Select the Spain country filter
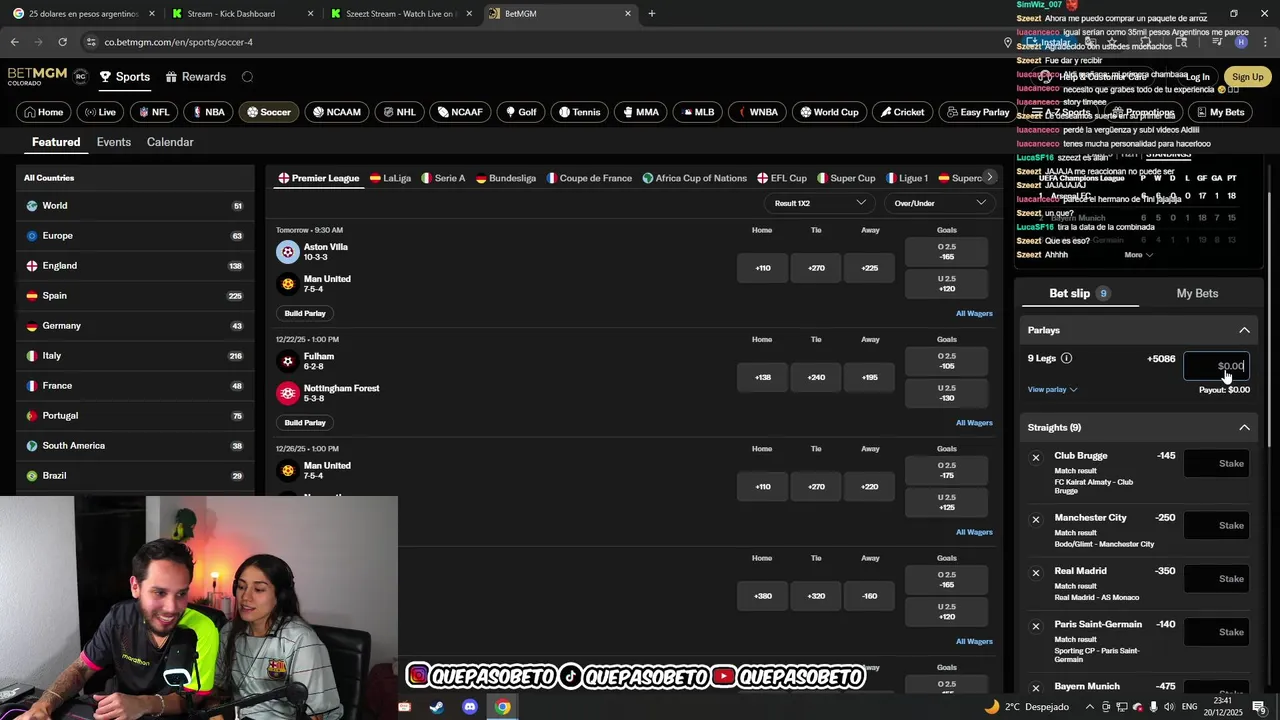The width and height of the screenshot is (1280, 720). coord(135,296)
